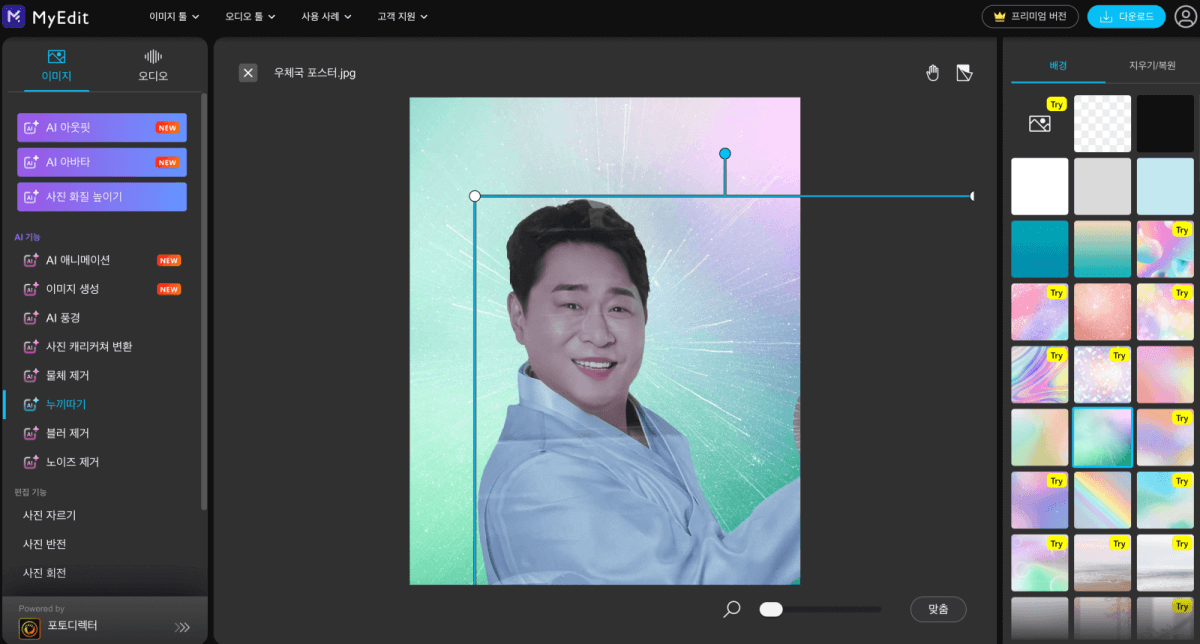This screenshot has width=1200, height=644.
Task: Click the zoom magnifier icon
Action: pos(732,608)
